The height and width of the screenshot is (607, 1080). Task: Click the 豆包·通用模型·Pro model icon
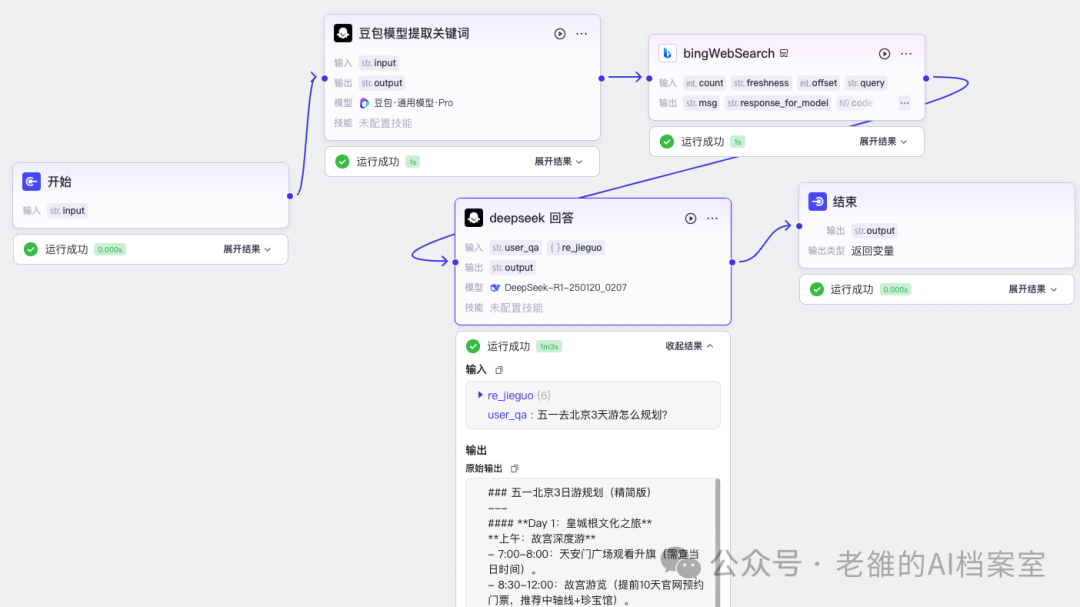click(365, 103)
